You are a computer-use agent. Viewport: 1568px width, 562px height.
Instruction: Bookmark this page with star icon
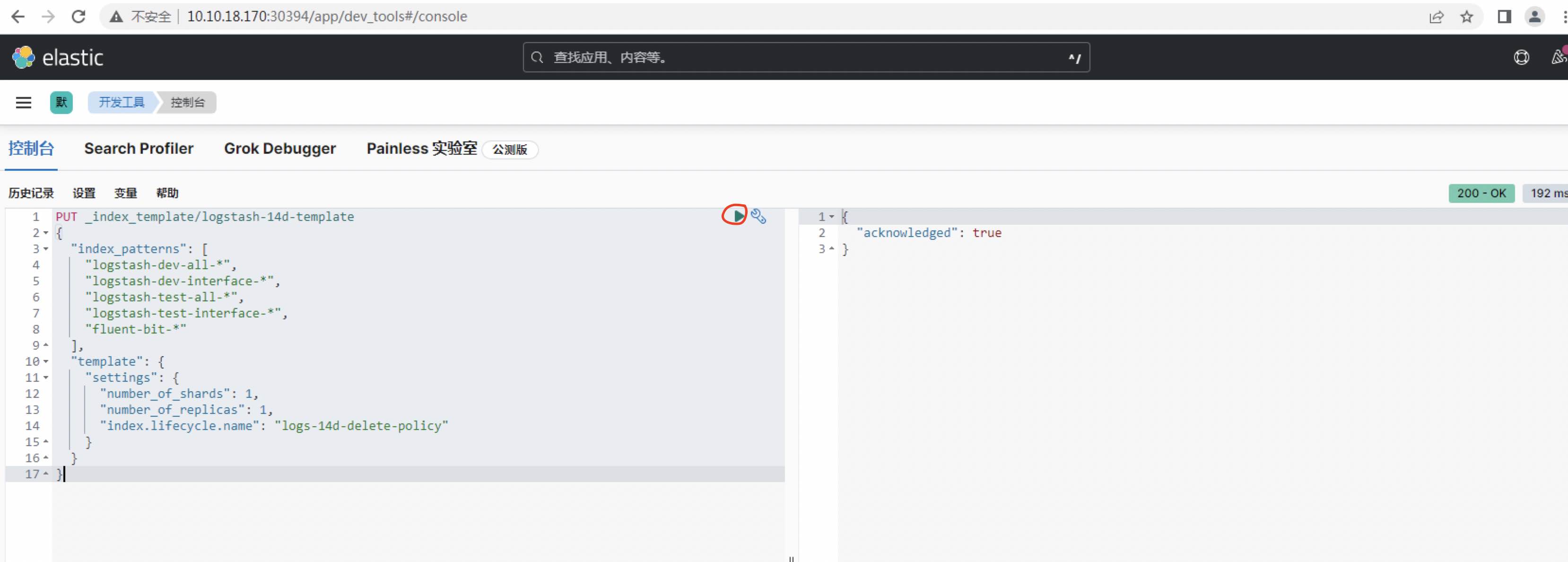[x=1467, y=17]
